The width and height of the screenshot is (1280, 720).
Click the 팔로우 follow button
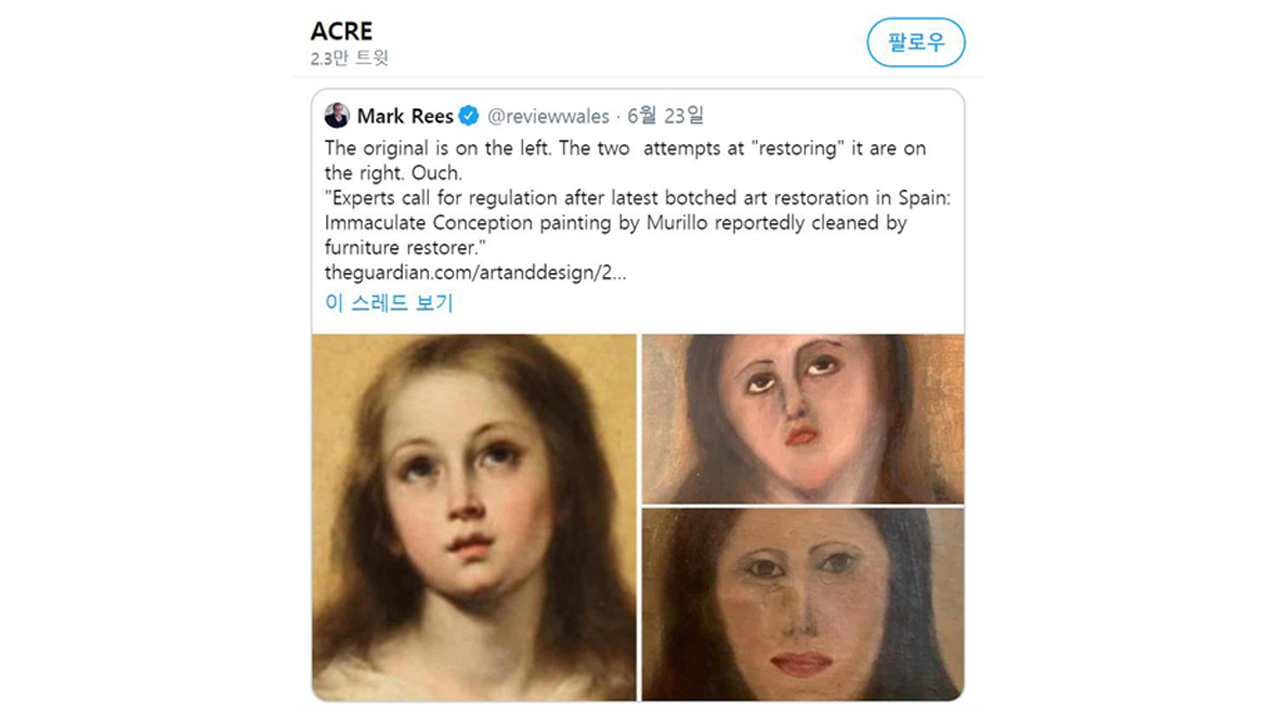click(x=915, y=42)
